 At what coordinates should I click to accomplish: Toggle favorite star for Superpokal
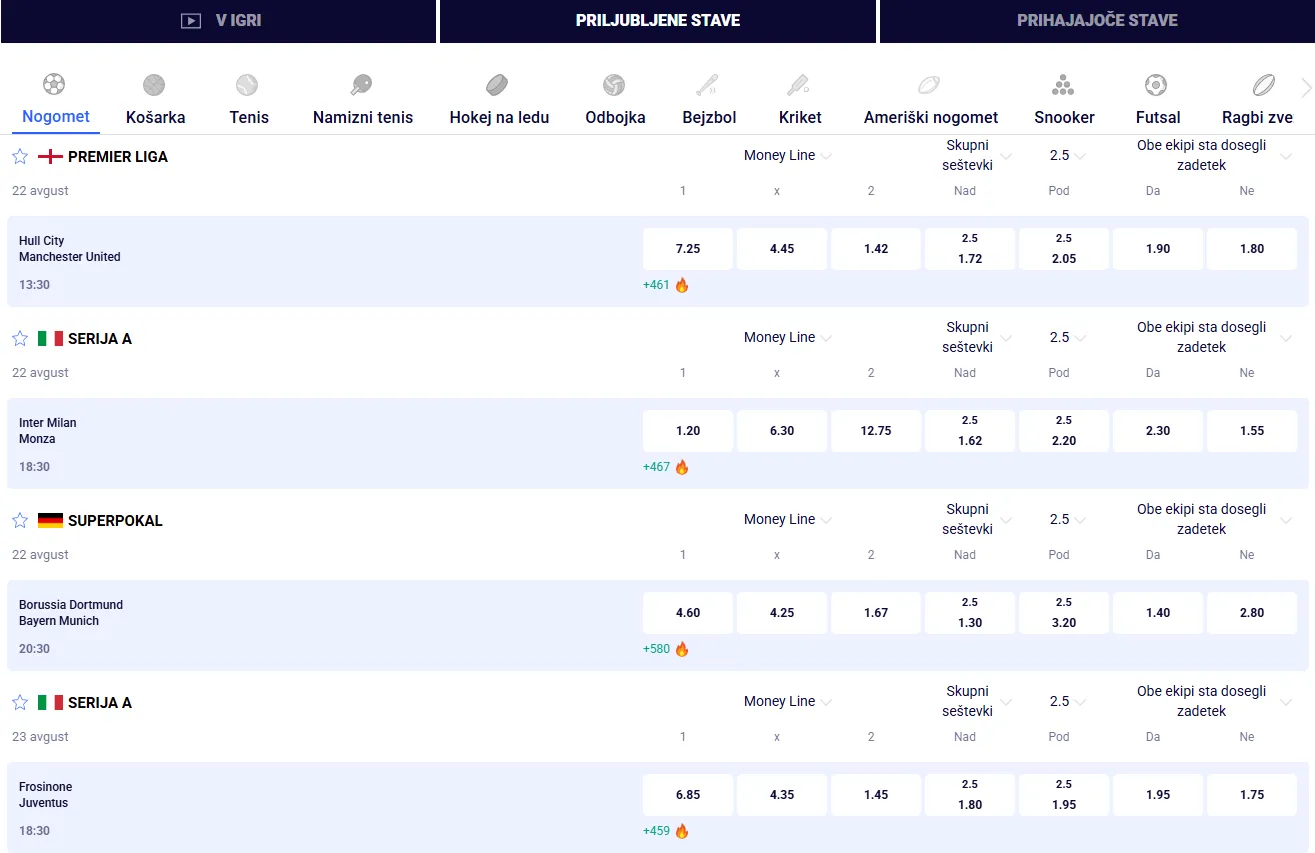pos(20,520)
